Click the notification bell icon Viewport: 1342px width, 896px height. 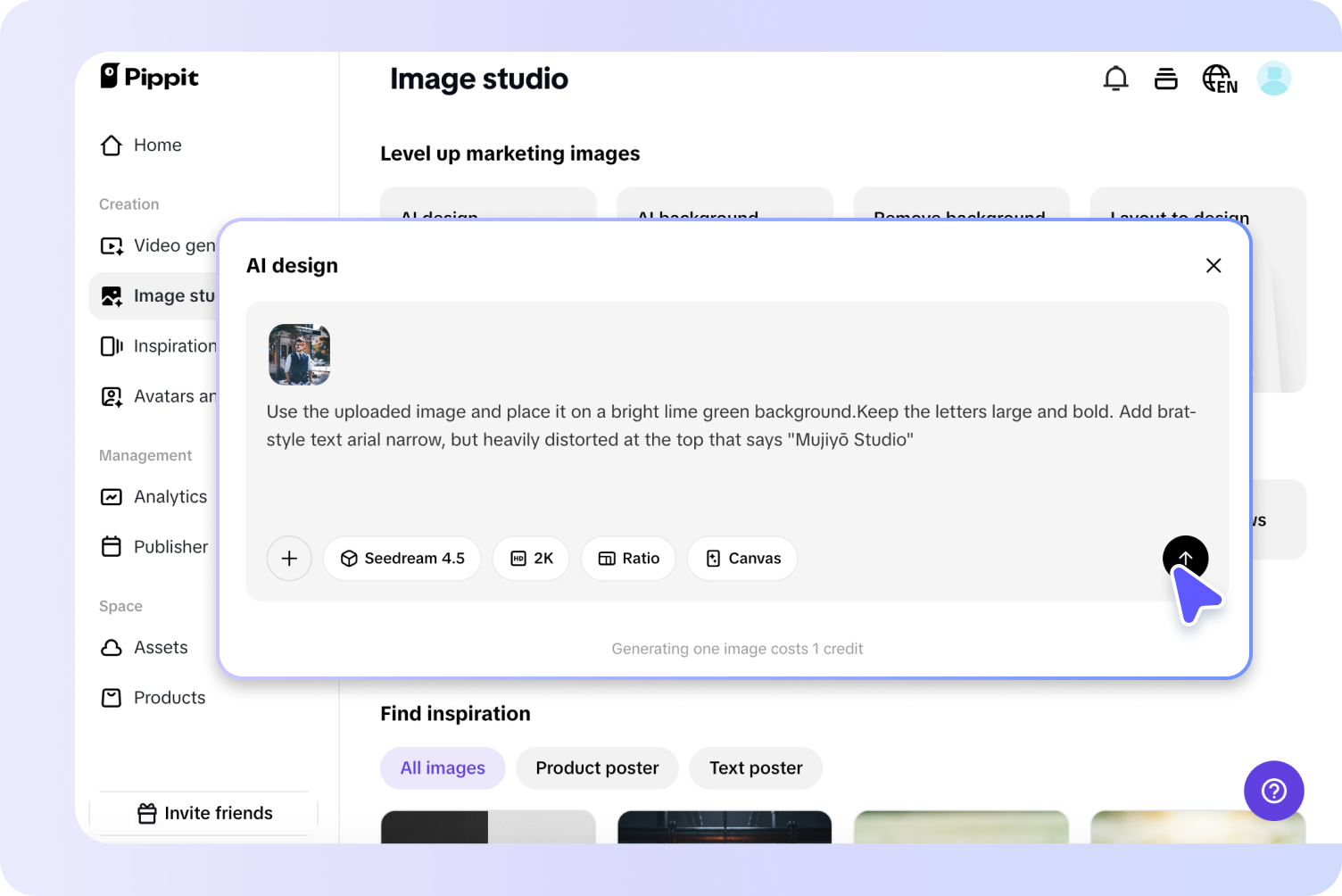point(1115,79)
